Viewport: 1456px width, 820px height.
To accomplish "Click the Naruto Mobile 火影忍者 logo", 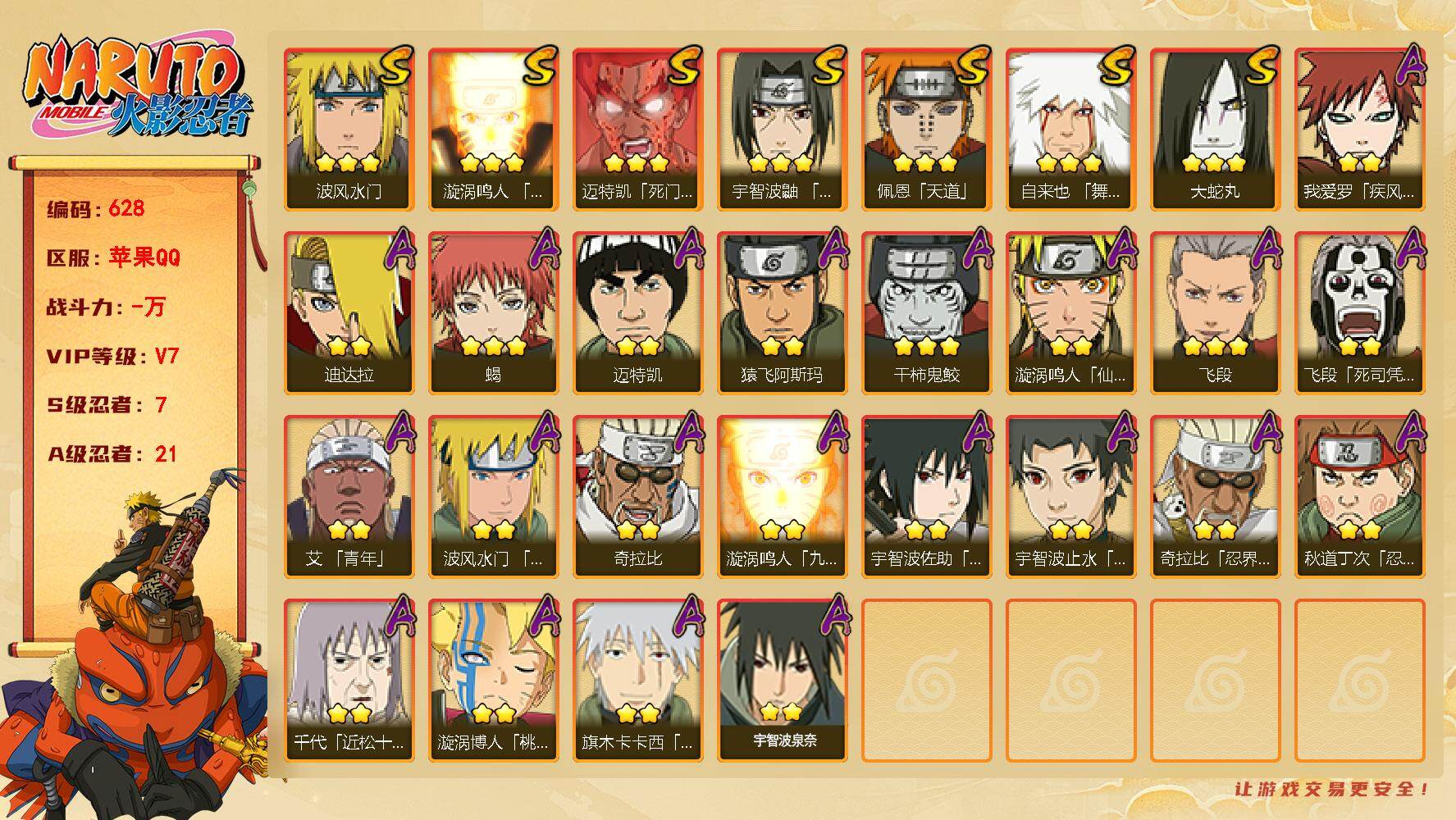I will click(x=137, y=89).
